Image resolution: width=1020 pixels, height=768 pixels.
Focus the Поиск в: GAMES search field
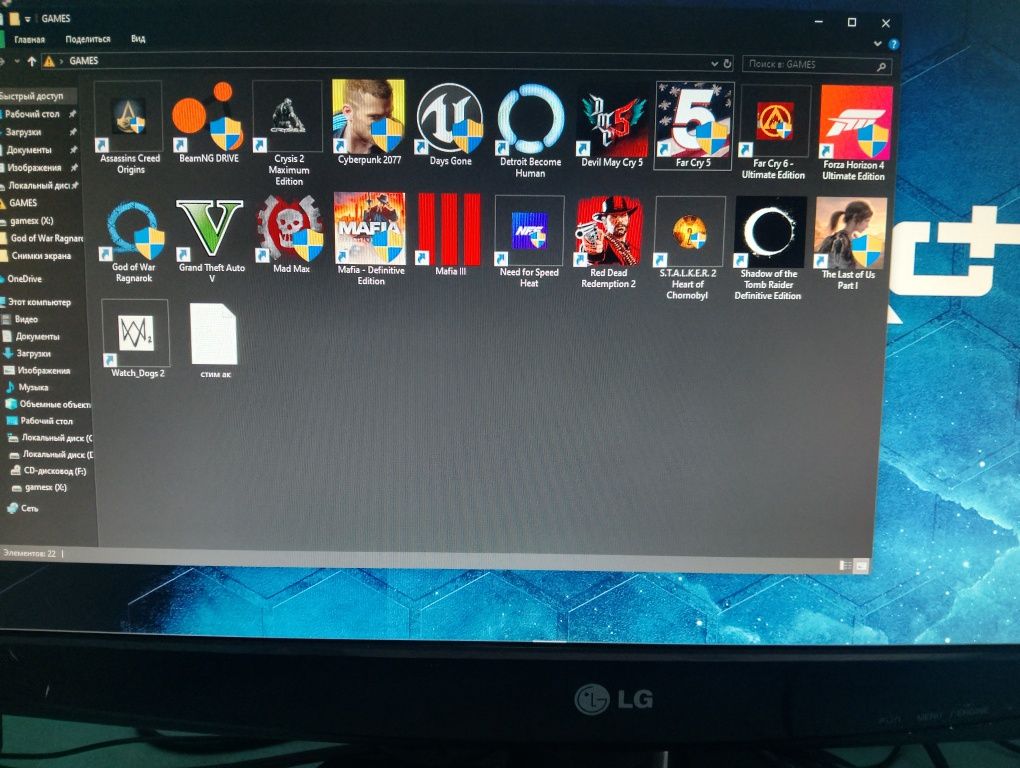(816, 64)
